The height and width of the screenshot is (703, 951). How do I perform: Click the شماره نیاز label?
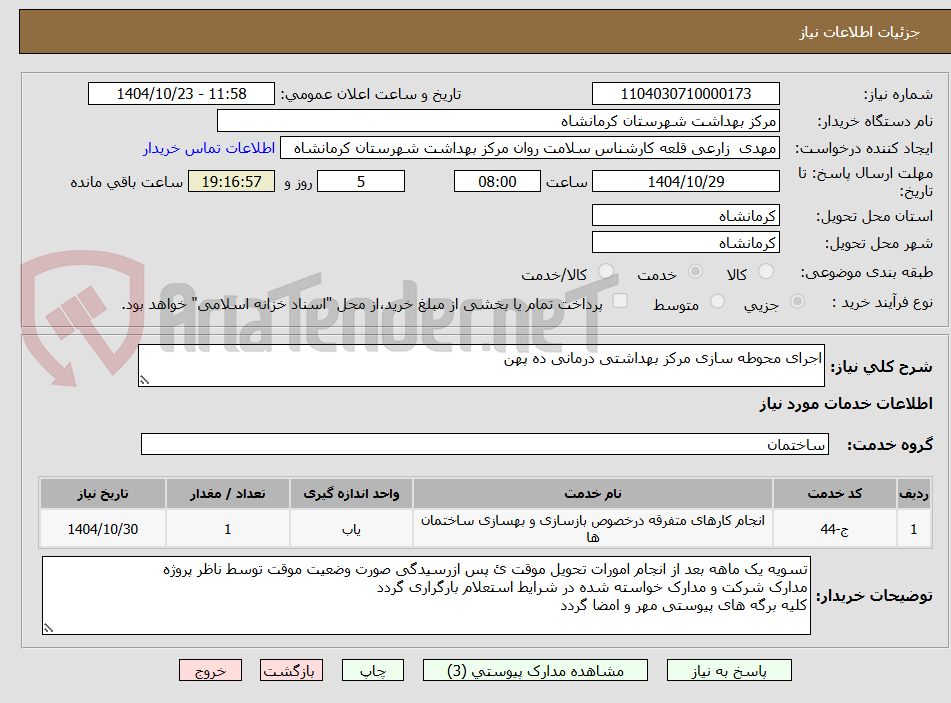pos(898,94)
